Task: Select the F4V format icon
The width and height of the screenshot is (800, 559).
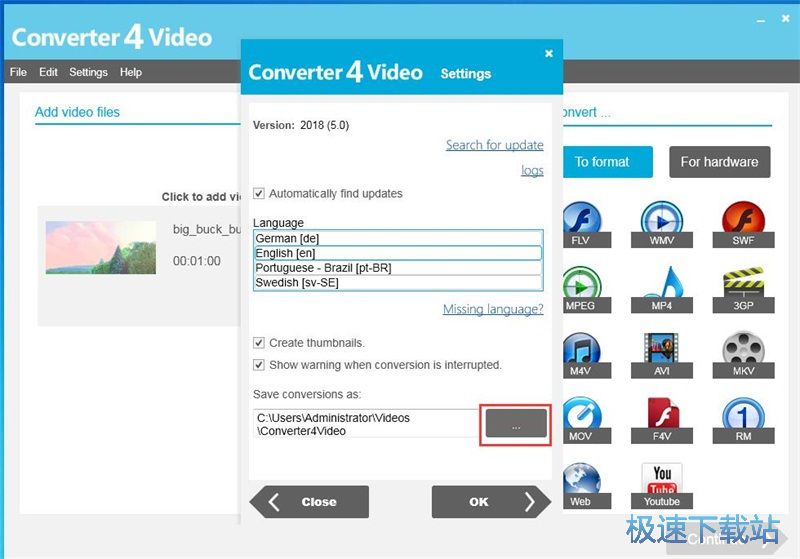Action: point(662,420)
